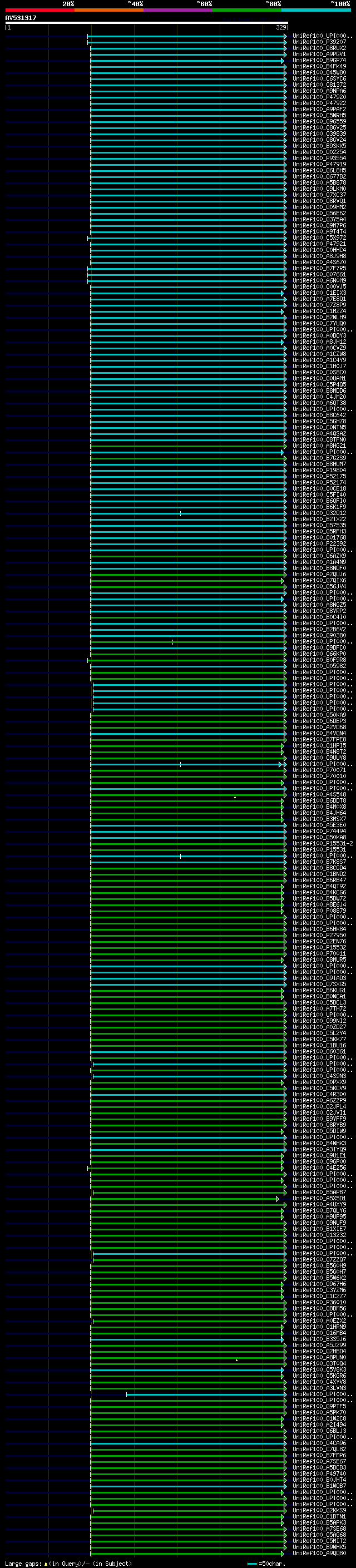356x1568 pixels.
Task: Click the cyan =50char. scale legend
Action: [266, 1563]
